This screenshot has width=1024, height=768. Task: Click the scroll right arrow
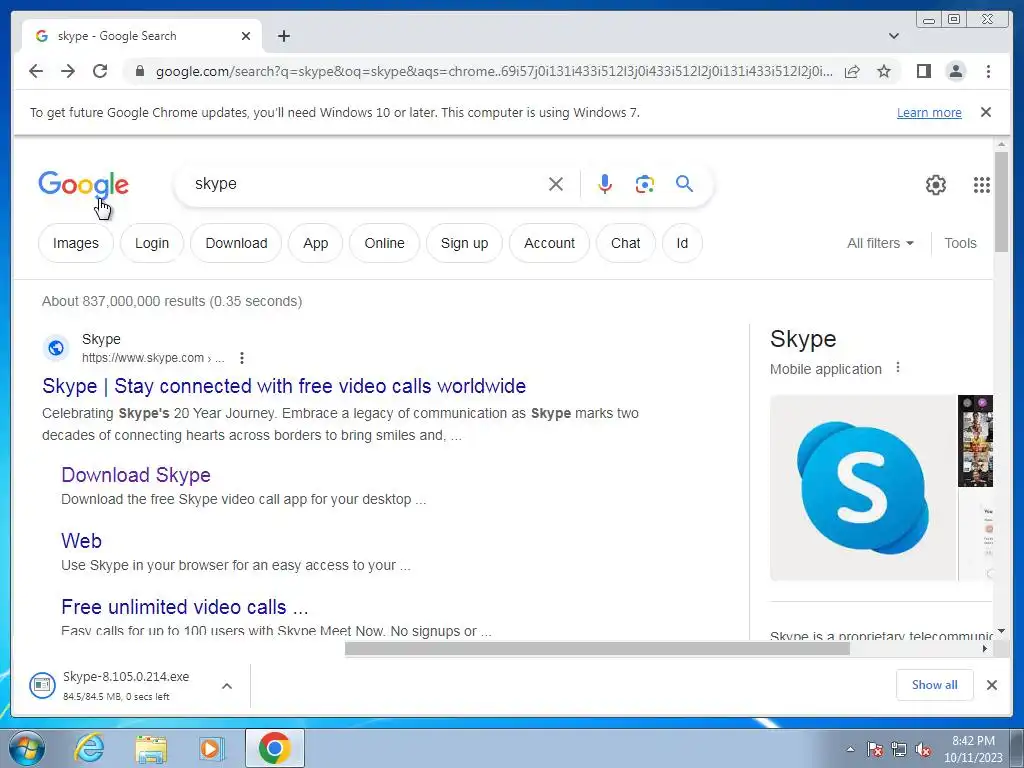coord(985,648)
